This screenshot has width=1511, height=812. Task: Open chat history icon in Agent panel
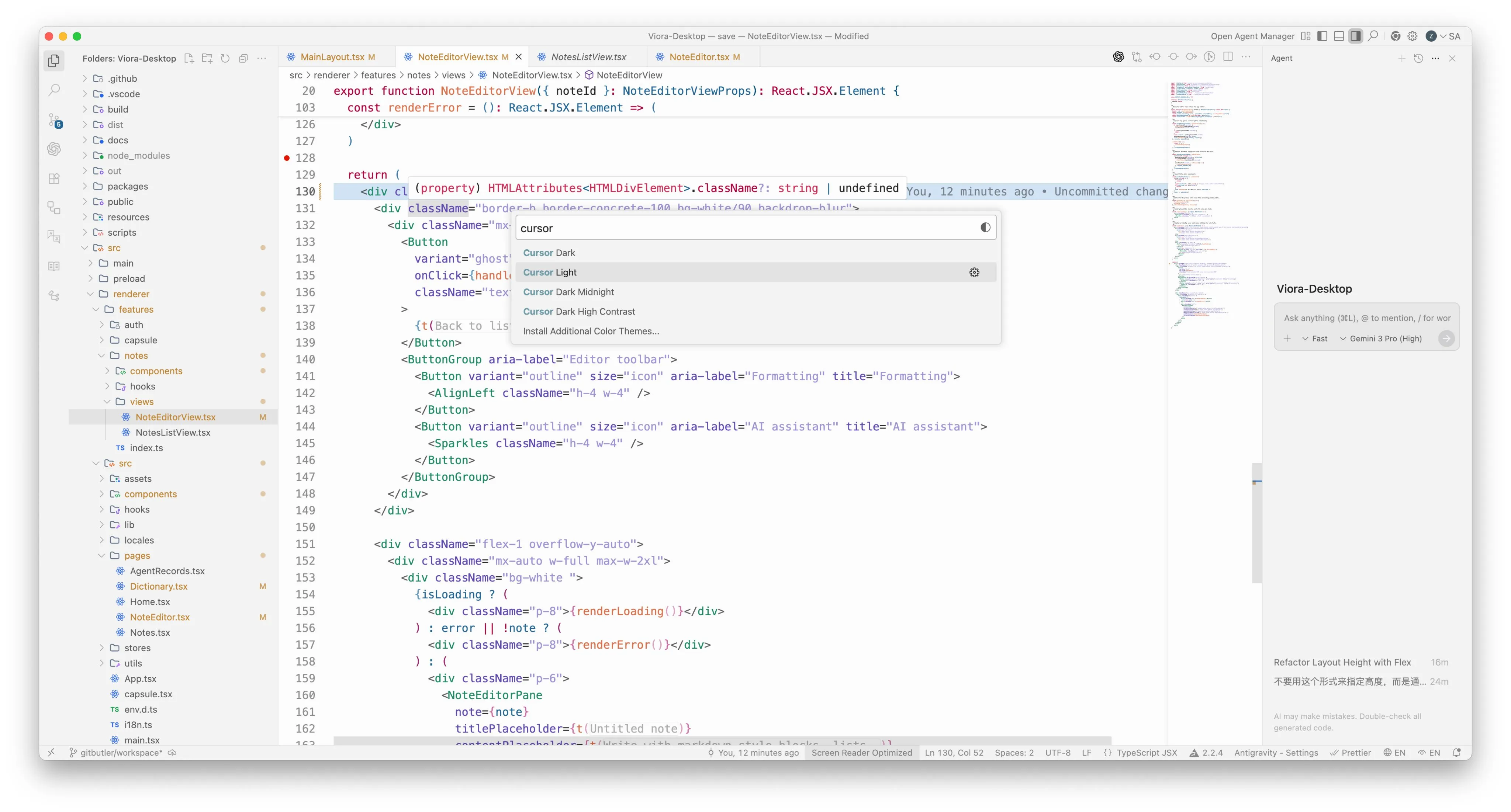(x=1418, y=58)
